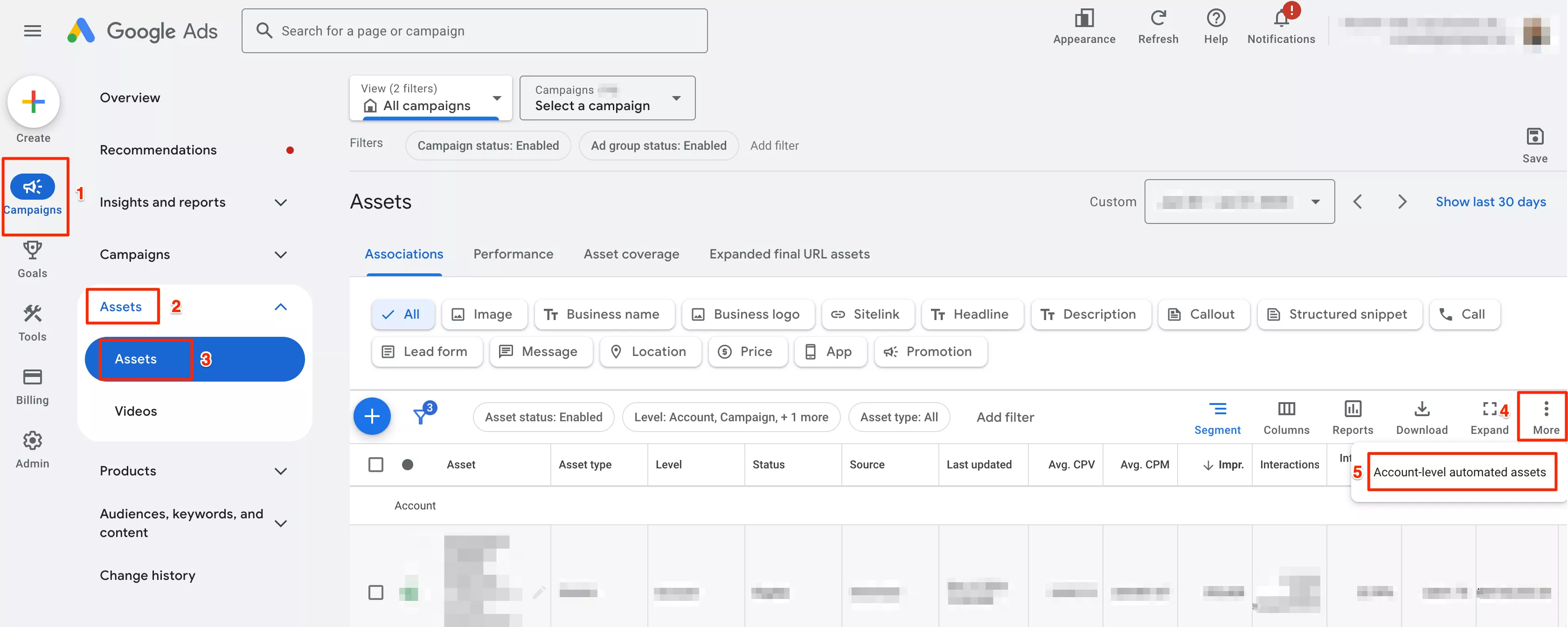
Task: Switch to the Performance tab
Action: point(513,254)
